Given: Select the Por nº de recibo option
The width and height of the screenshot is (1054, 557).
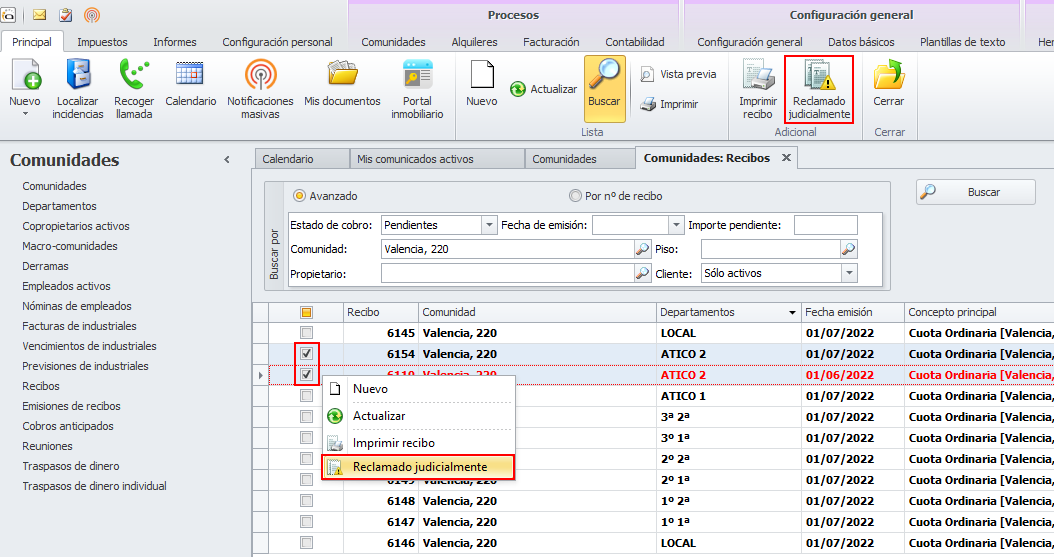Looking at the screenshot, I should click(575, 196).
